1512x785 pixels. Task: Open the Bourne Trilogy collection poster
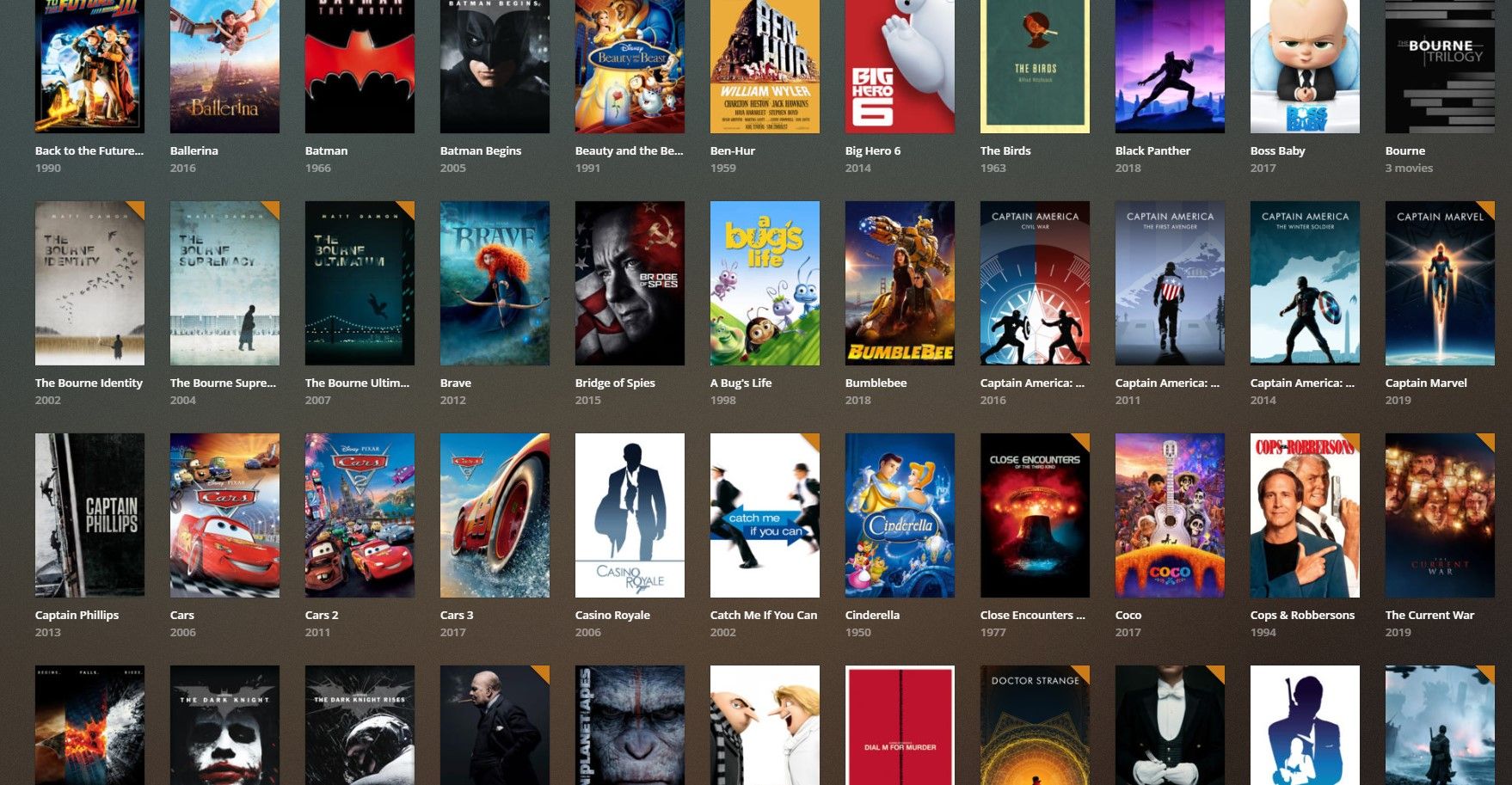[x=1440, y=66]
